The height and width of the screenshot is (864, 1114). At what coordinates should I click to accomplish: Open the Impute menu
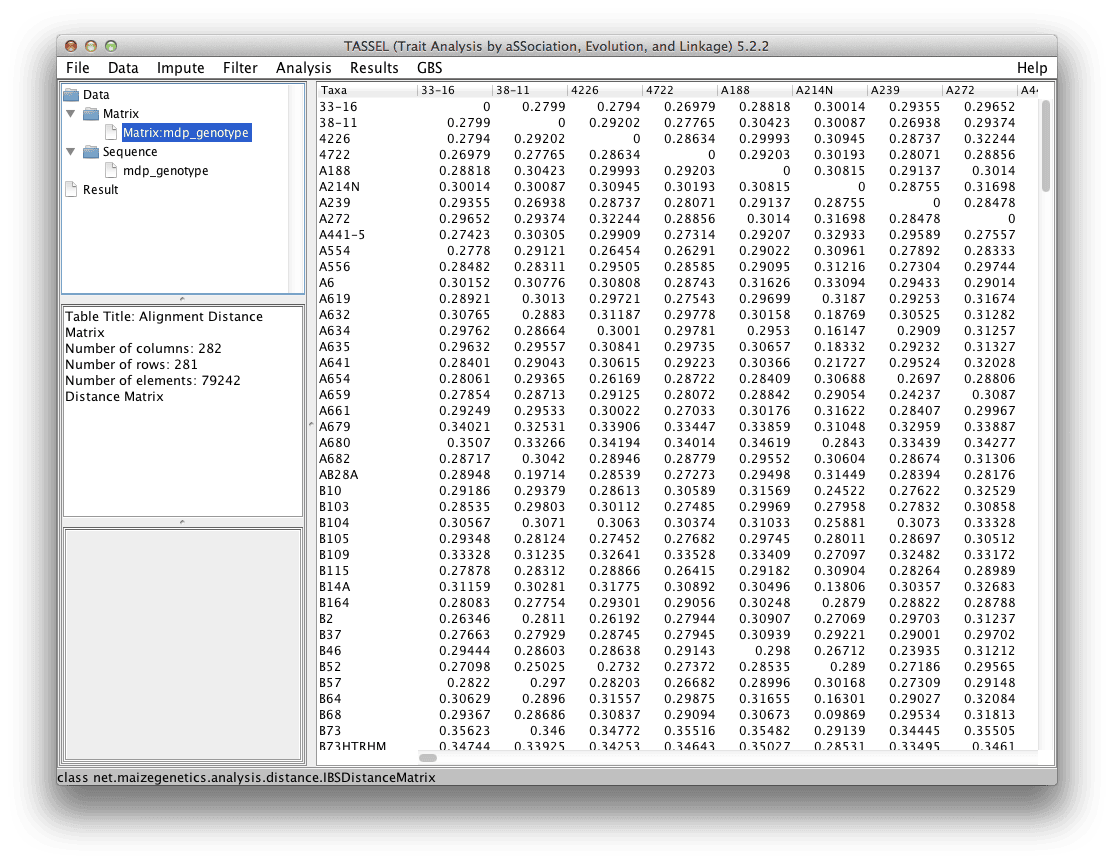(x=180, y=68)
